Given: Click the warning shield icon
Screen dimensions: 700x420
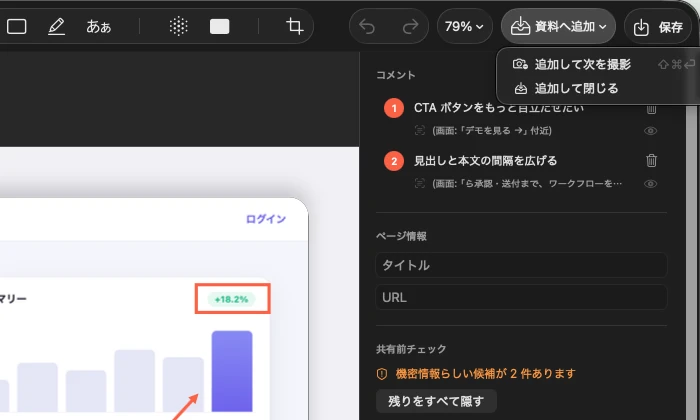Looking at the screenshot, I should (382, 374).
